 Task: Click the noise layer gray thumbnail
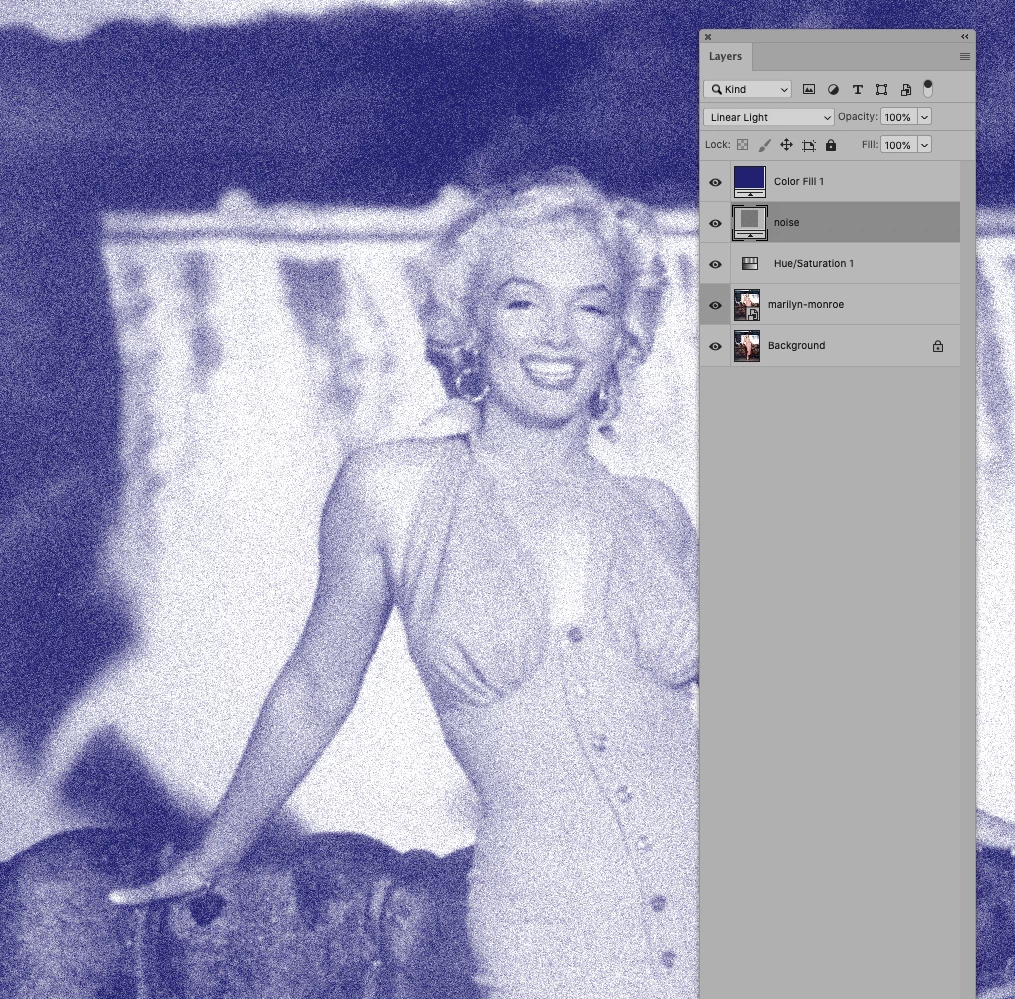coord(750,223)
